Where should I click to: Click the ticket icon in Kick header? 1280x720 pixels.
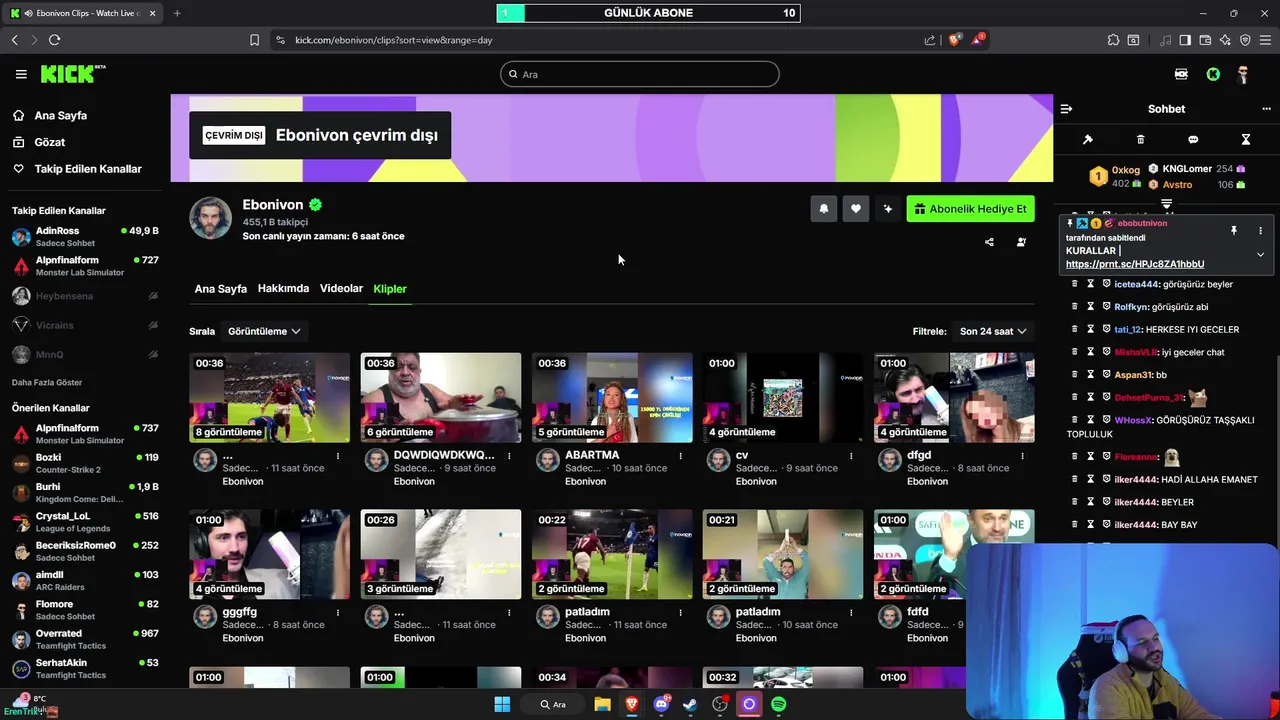[1181, 74]
